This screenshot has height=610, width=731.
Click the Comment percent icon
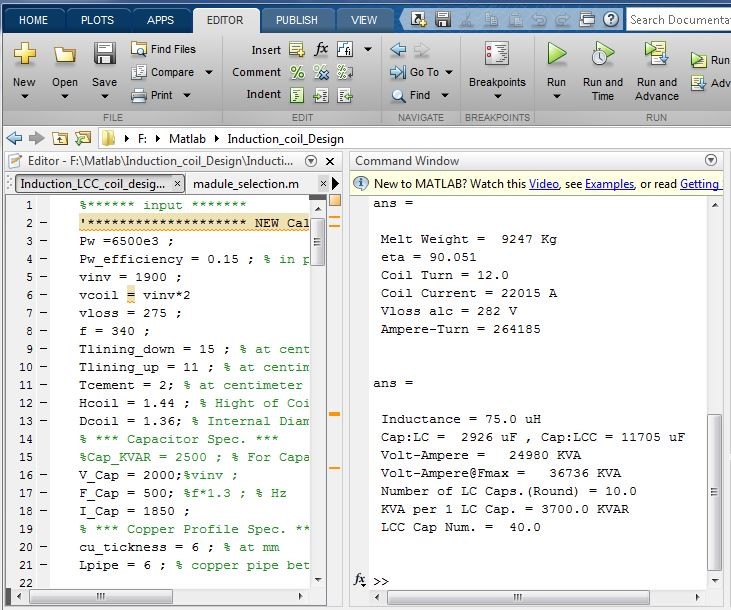(297, 72)
